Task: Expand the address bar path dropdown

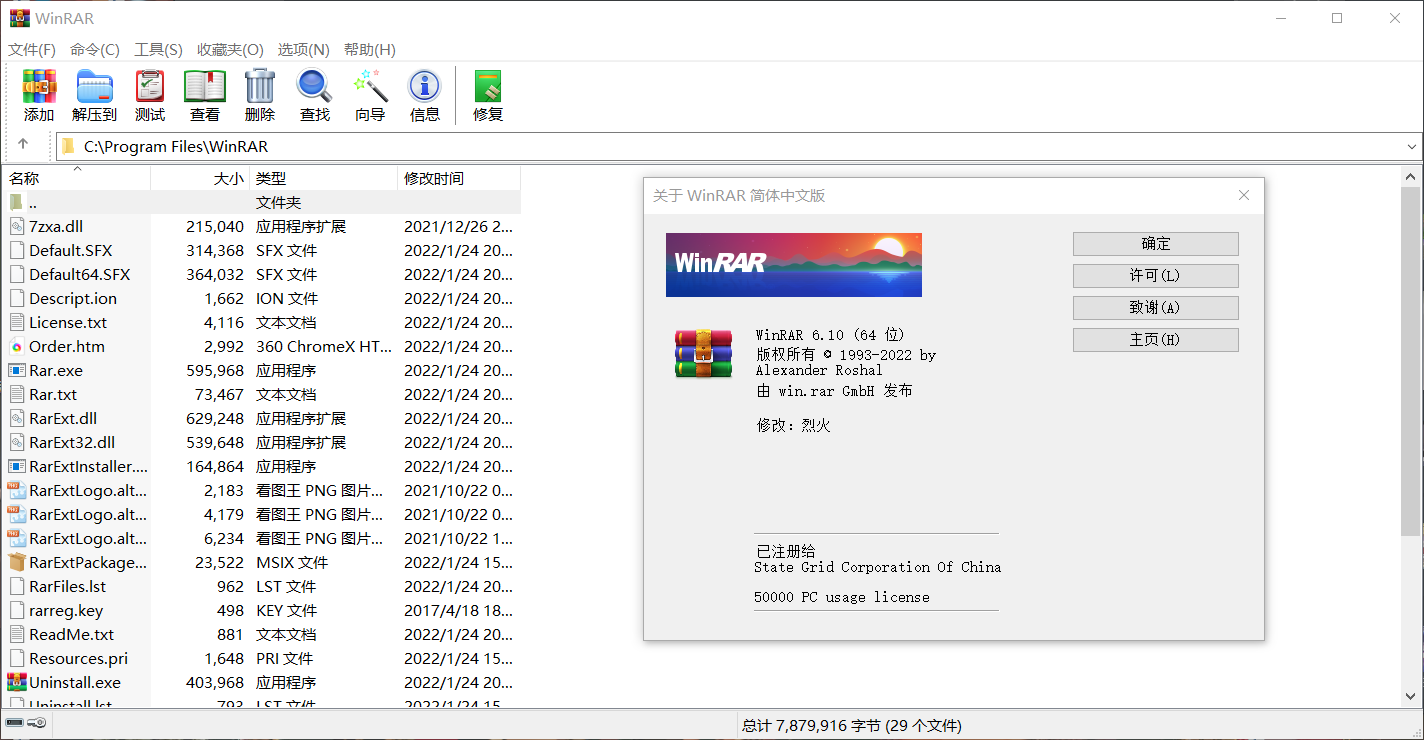Action: (x=1411, y=146)
